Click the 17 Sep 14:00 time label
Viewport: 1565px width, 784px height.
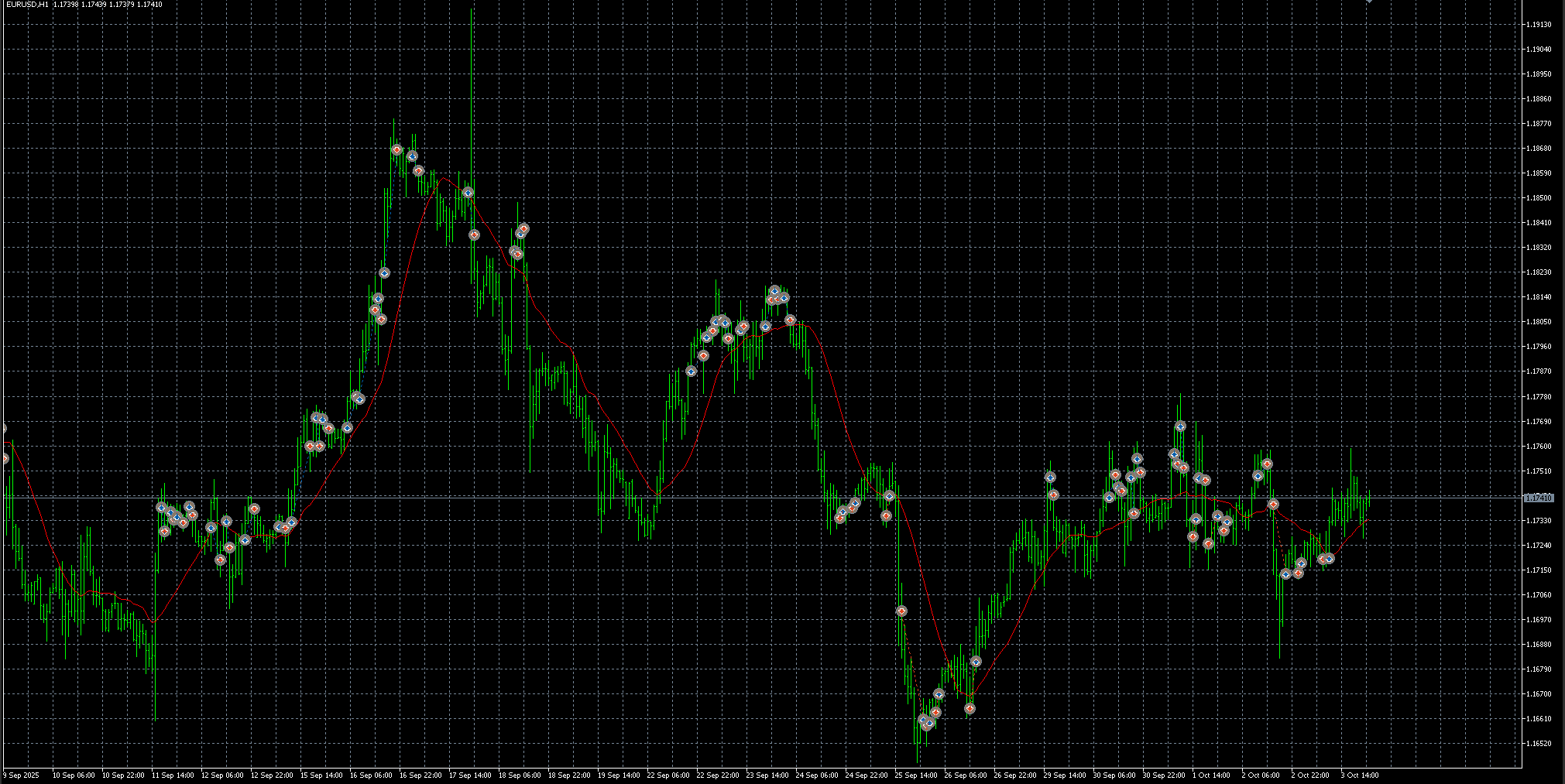(x=470, y=775)
